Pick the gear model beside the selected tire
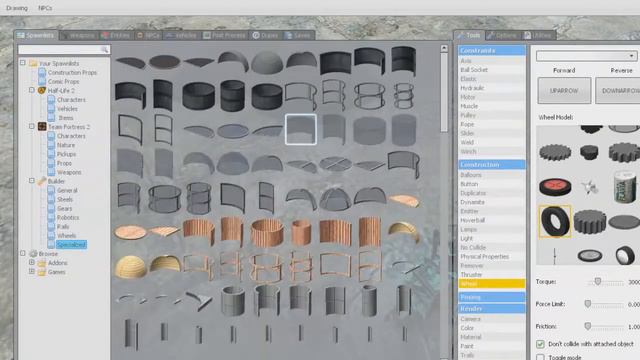 point(590,222)
